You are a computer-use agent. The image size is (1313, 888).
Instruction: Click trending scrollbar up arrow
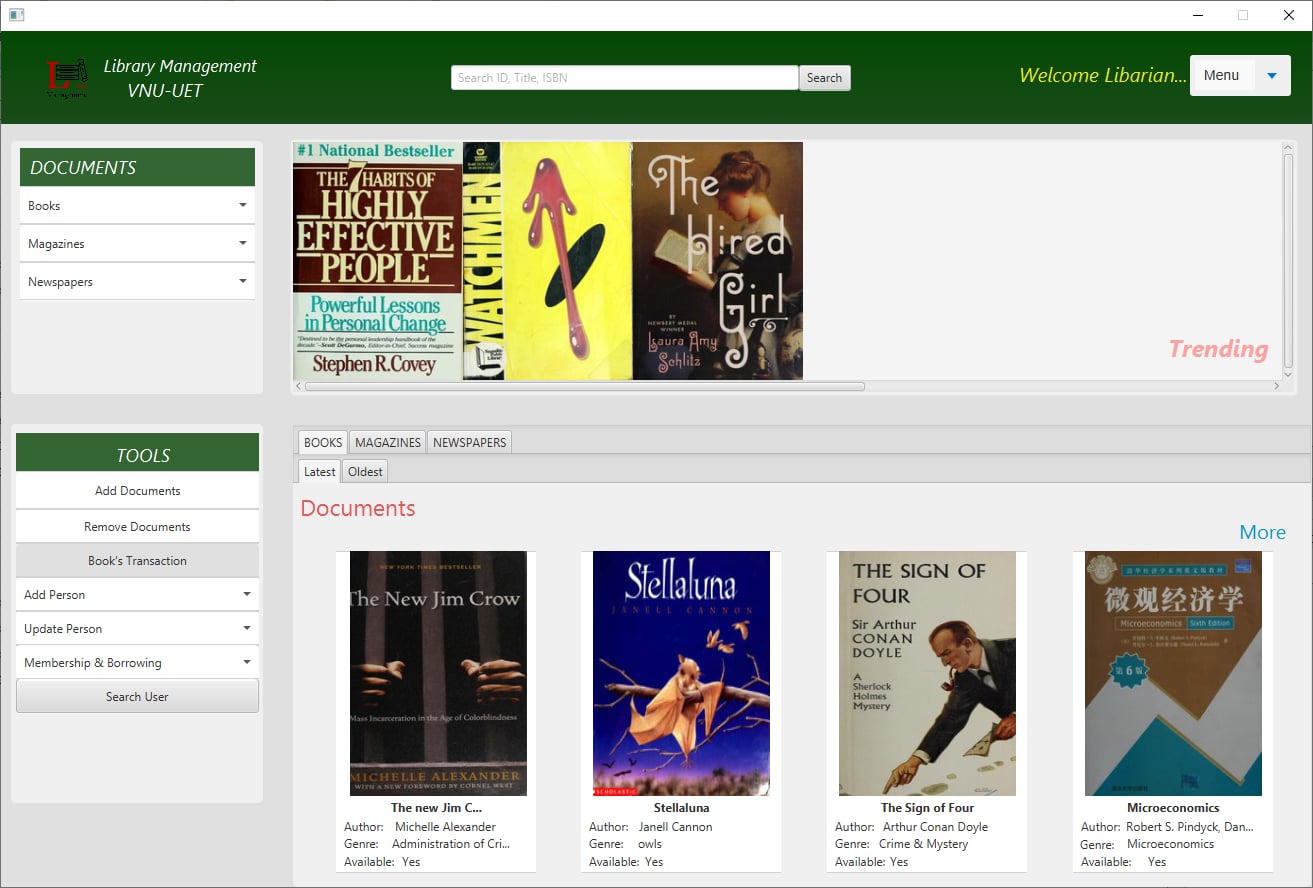(x=1289, y=147)
